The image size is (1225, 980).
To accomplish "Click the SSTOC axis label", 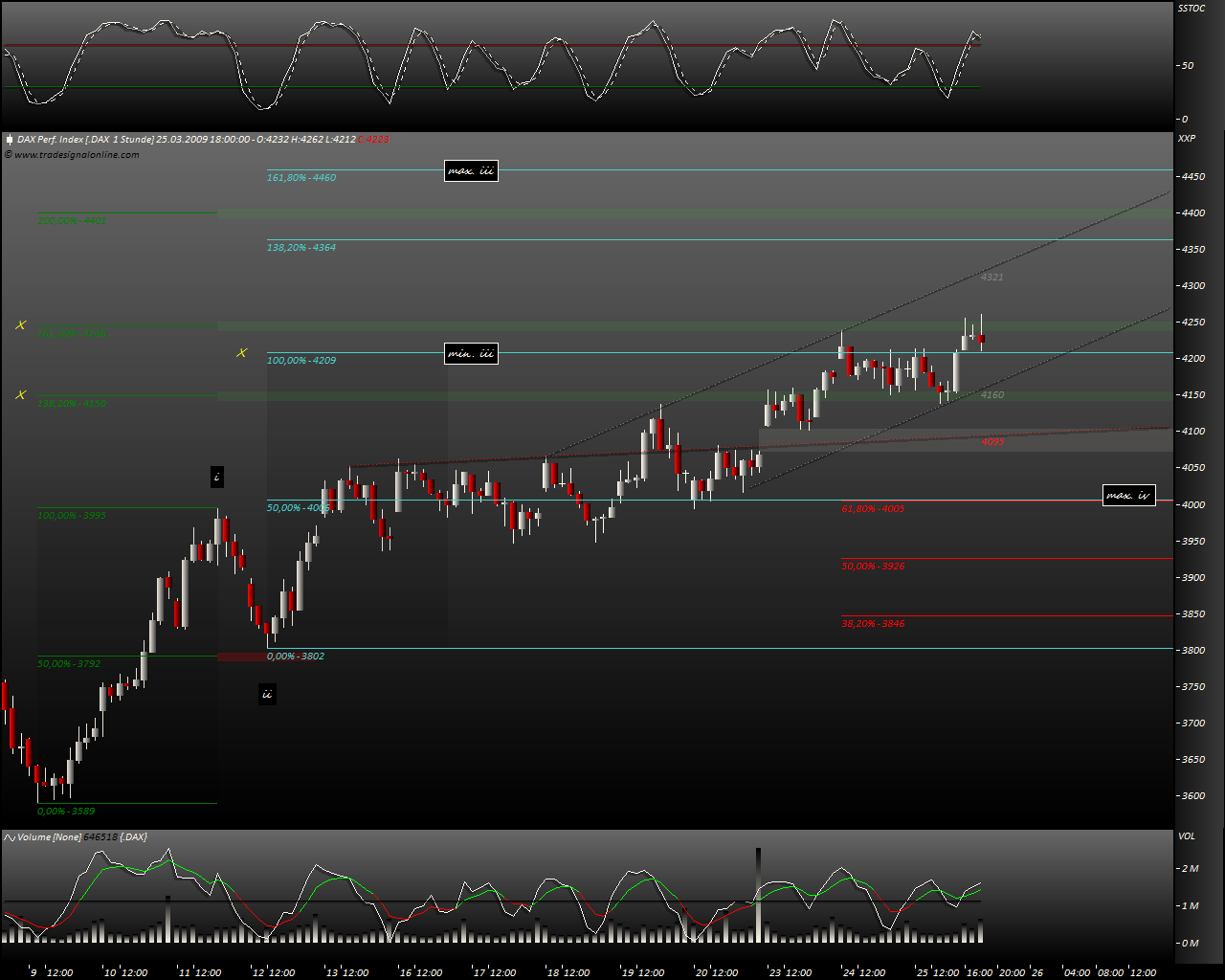I will click(1192, 8).
